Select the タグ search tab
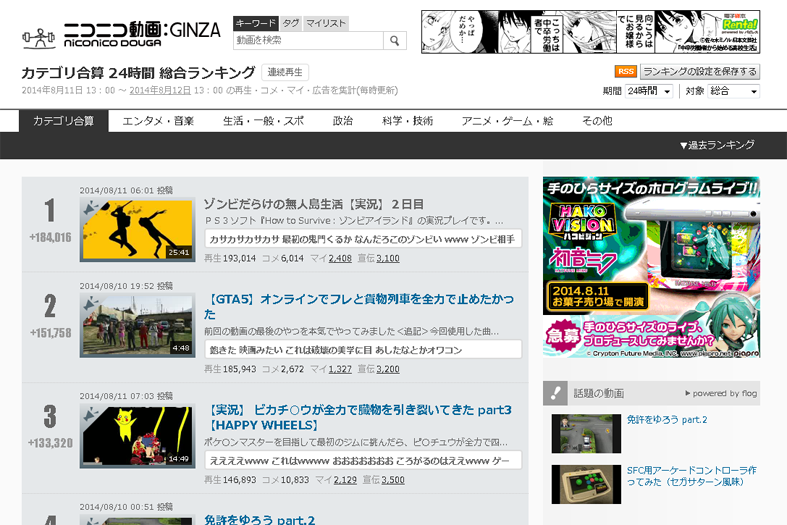Screen dimensions: 787x525 pos(291,23)
